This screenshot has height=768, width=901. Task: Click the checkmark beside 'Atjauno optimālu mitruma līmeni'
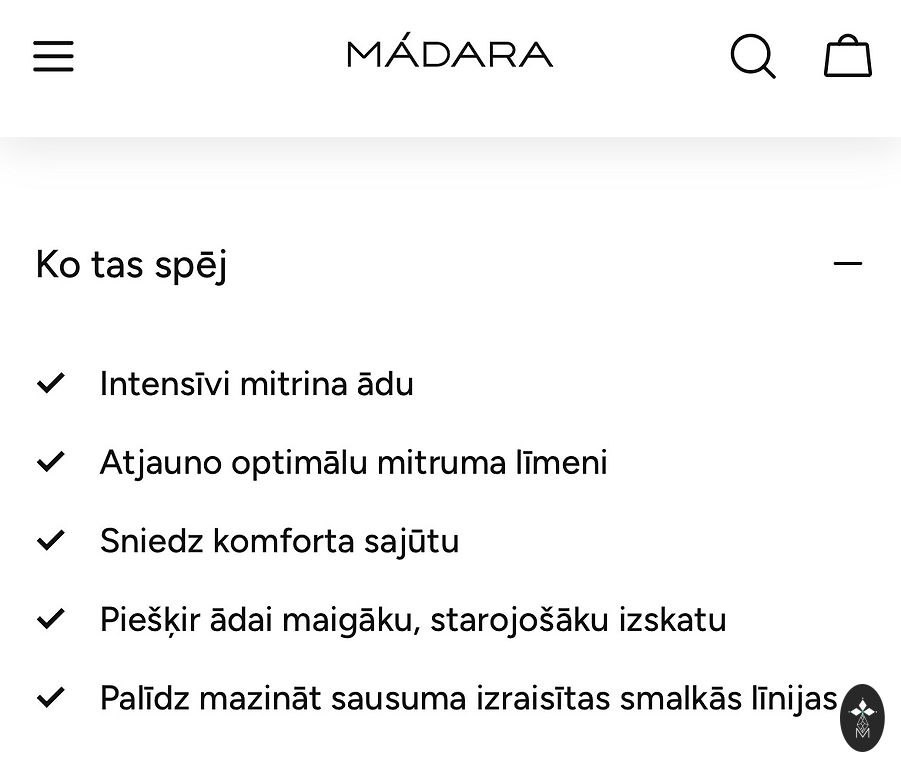pyautogui.click(x=50, y=462)
